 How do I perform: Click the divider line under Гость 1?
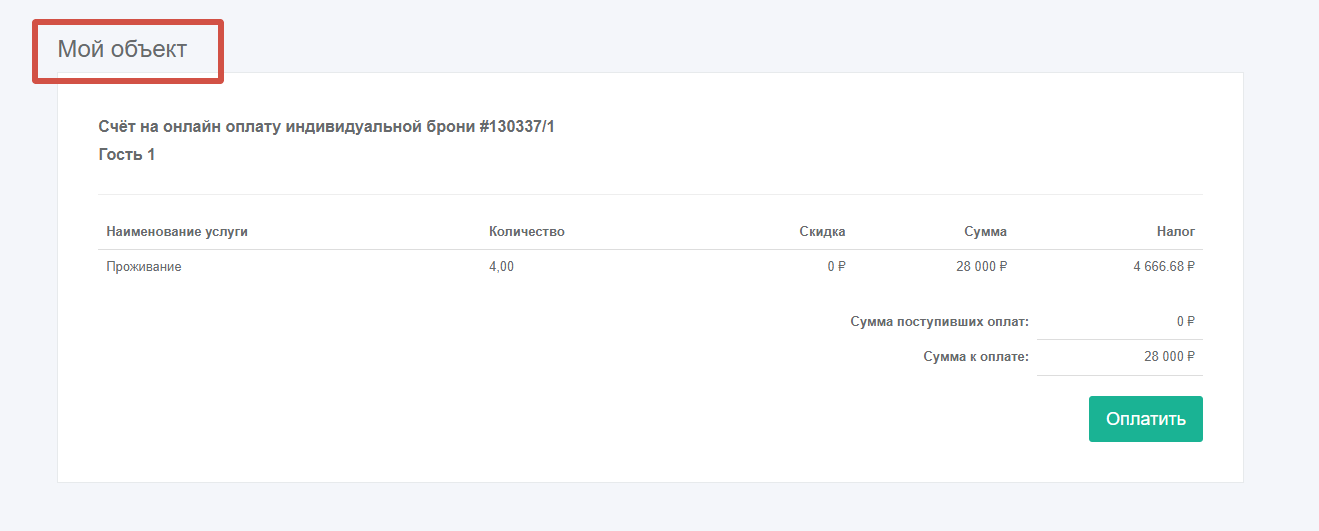click(x=650, y=194)
